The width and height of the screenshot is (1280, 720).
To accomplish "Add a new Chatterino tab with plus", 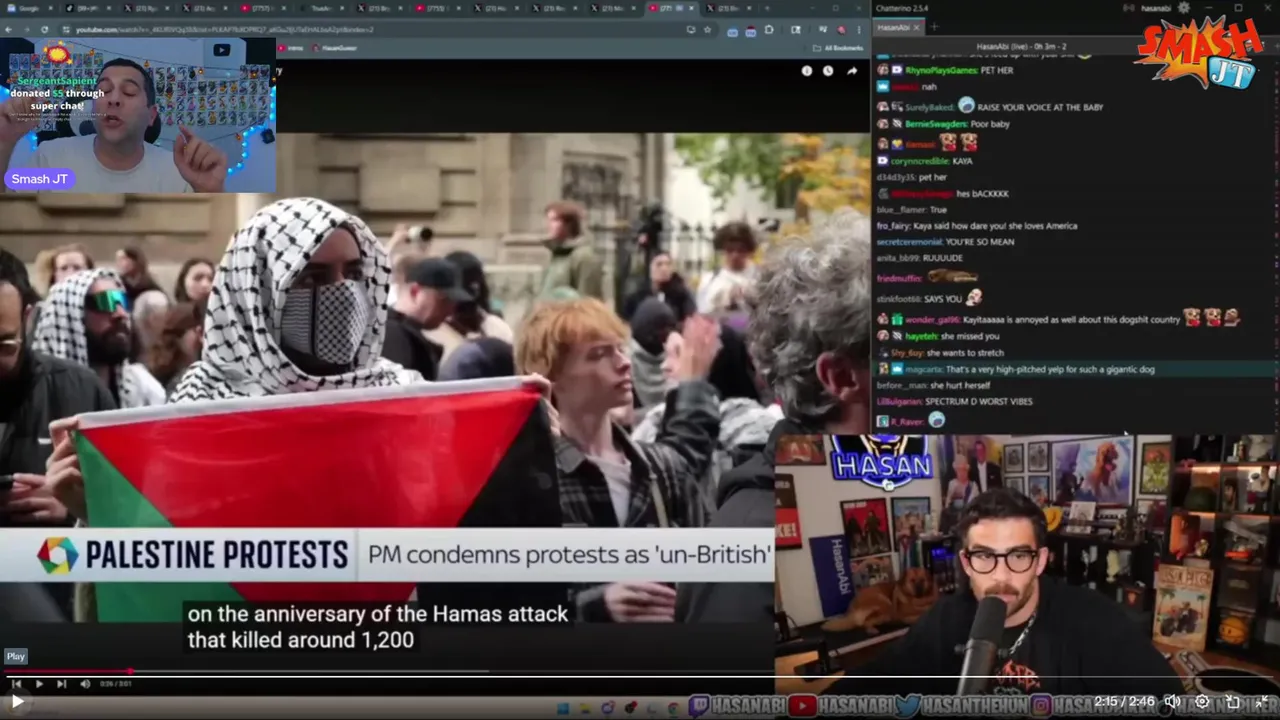I will 934,27.
